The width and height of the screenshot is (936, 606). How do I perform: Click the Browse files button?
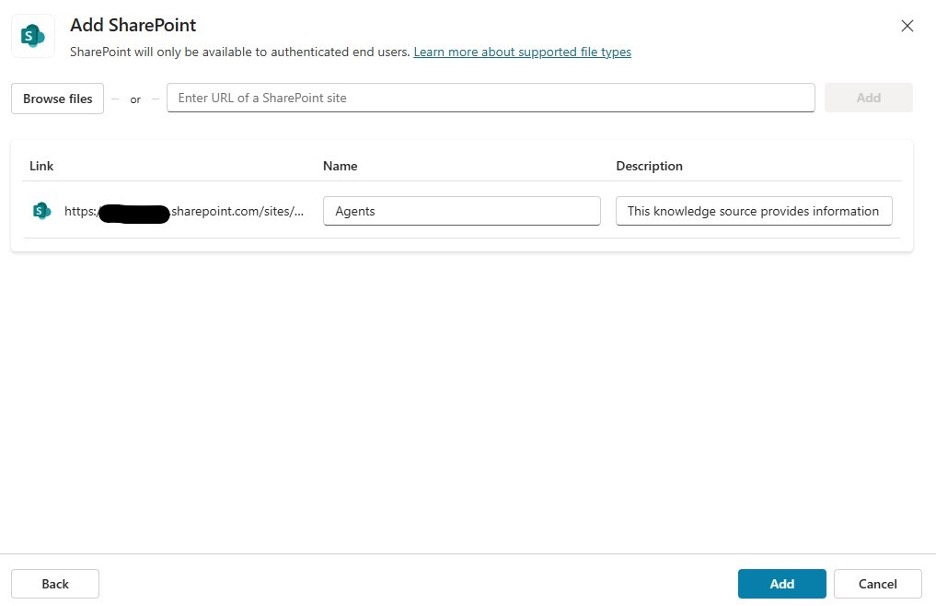pyautogui.click(x=57, y=99)
